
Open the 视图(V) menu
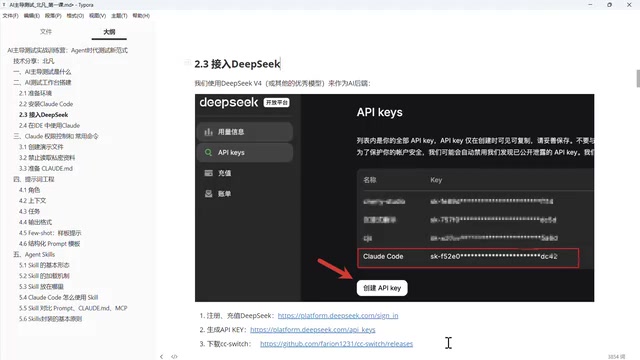tap(97, 16)
